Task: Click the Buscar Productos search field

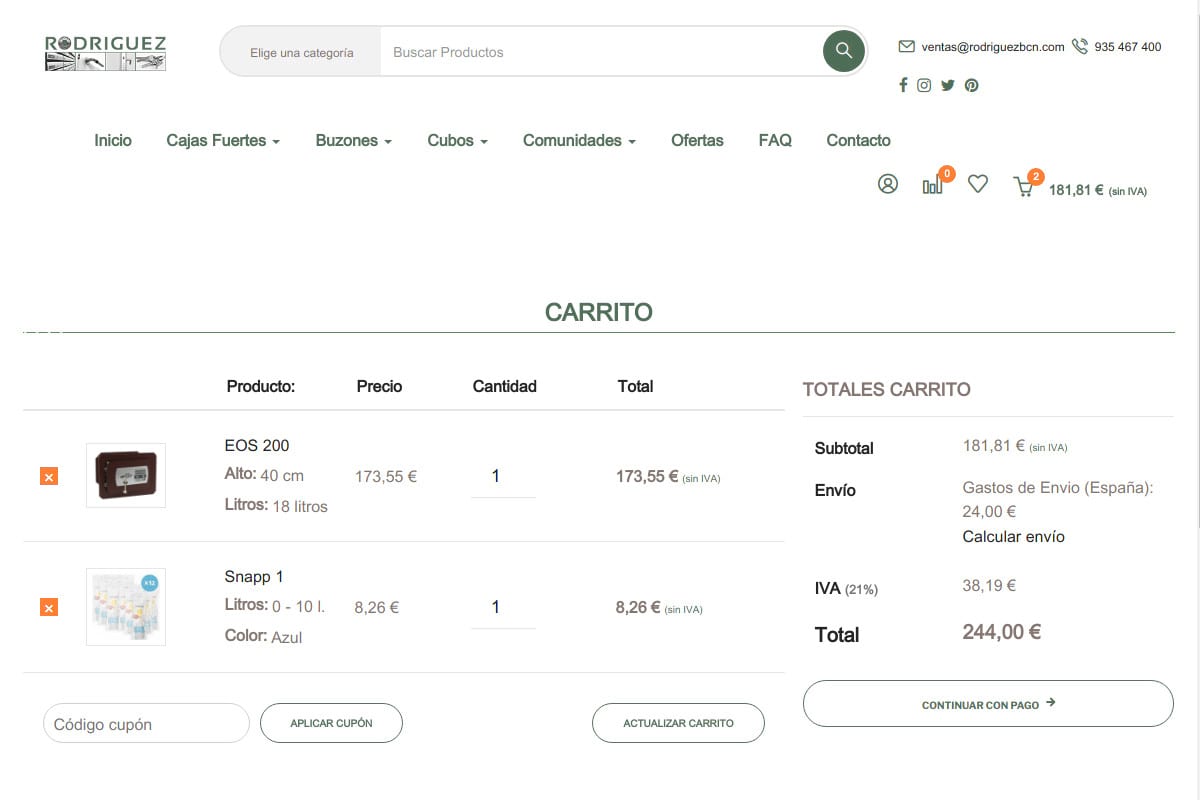Action: (x=600, y=52)
